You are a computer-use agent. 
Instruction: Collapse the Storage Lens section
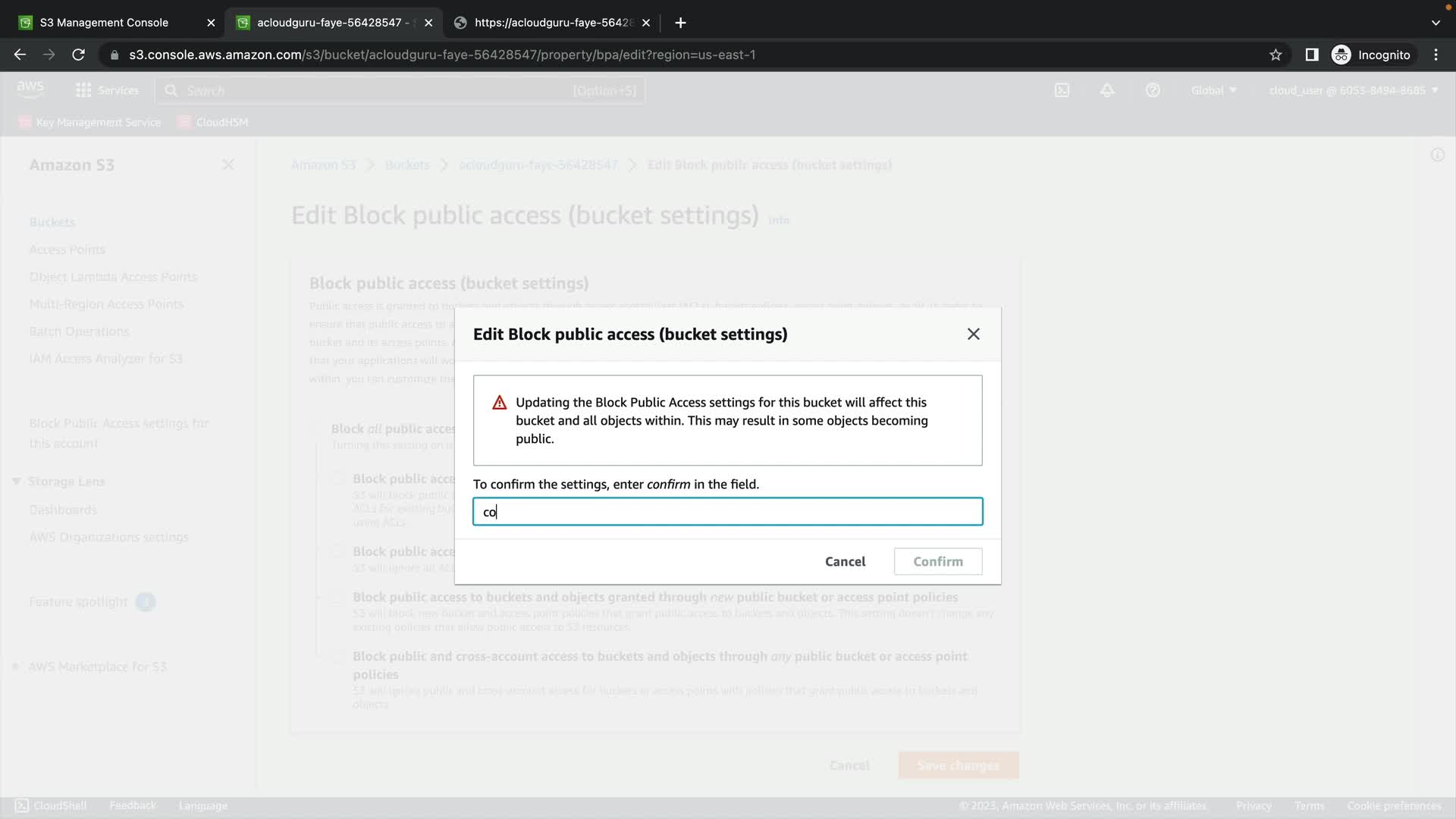[16, 482]
